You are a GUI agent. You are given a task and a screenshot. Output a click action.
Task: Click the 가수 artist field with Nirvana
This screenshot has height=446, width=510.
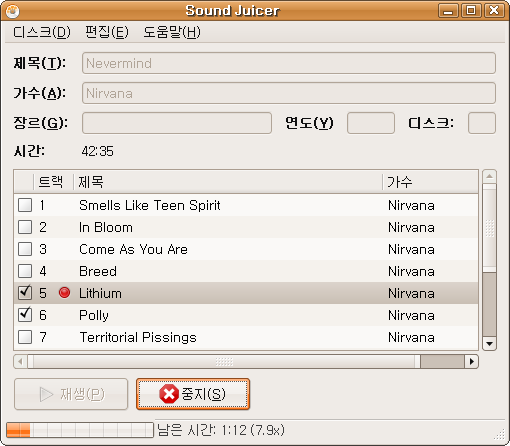[x=289, y=93]
